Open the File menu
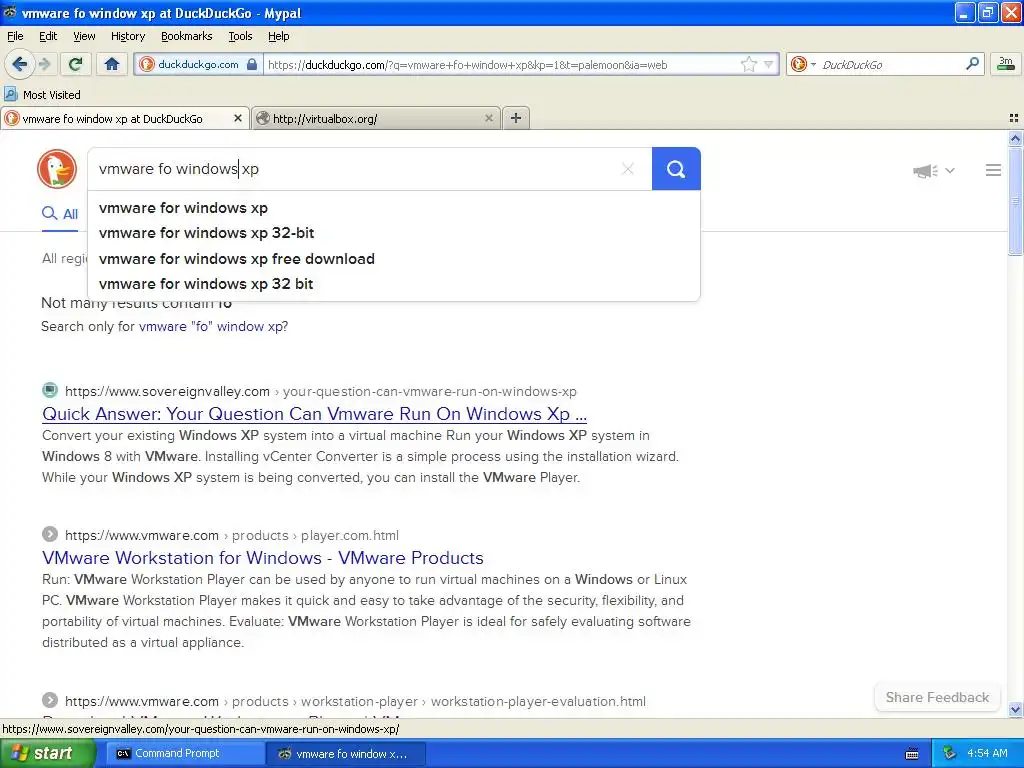1024x768 pixels. tap(15, 36)
